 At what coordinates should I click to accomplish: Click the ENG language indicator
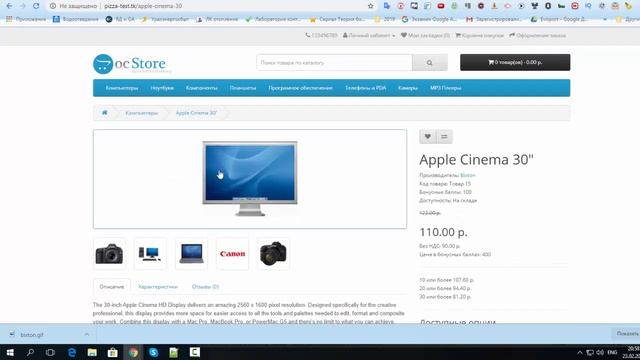pyautogui.click(x=612, y=352)
